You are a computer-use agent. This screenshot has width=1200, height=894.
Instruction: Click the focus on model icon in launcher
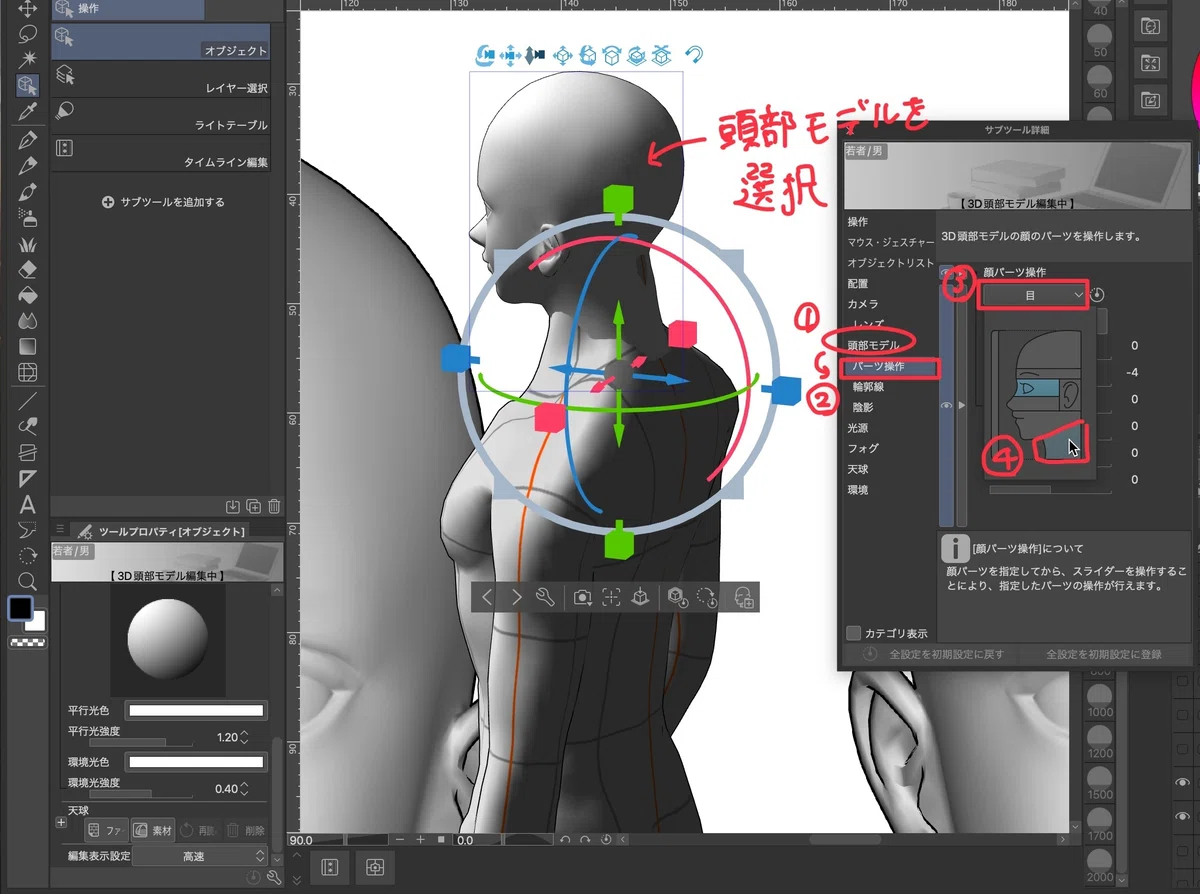coord(611,597)
